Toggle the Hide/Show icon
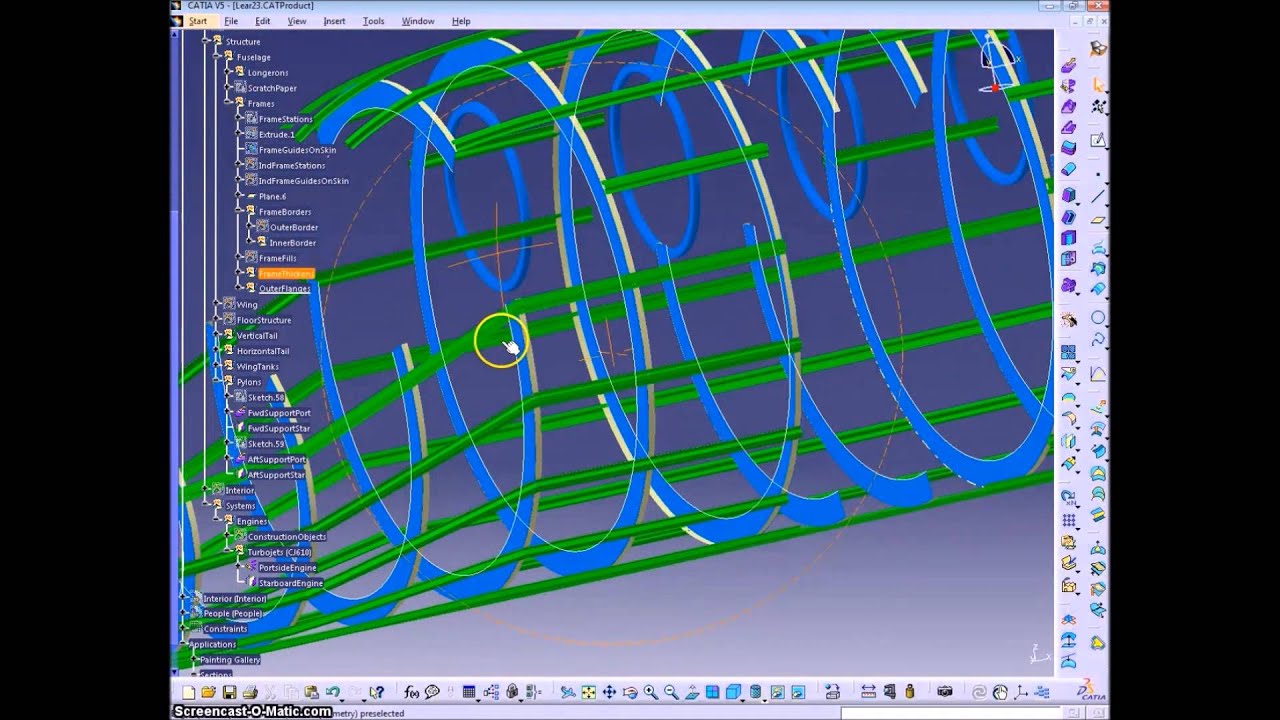The image size is (1280, 720). 777,692
